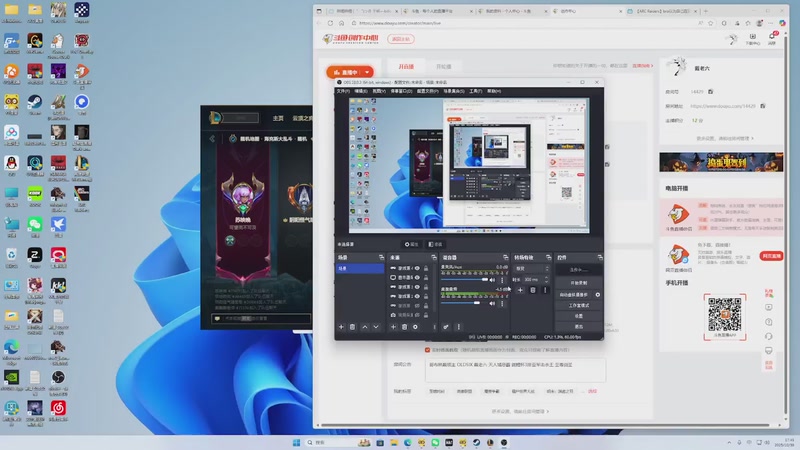Copy room number icon on Douyu page
The image size is (800, 450).
[x=710, y=92]
